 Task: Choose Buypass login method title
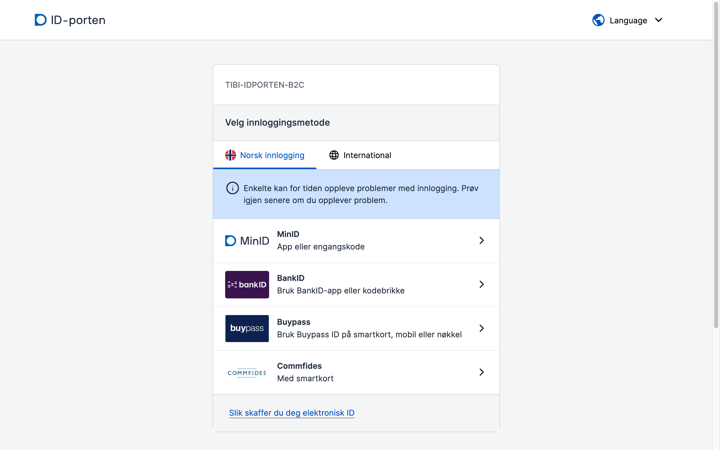point(293,322)
